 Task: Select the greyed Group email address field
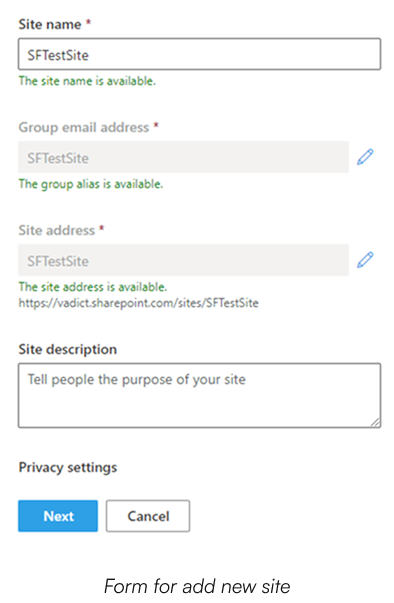point(183,157)
